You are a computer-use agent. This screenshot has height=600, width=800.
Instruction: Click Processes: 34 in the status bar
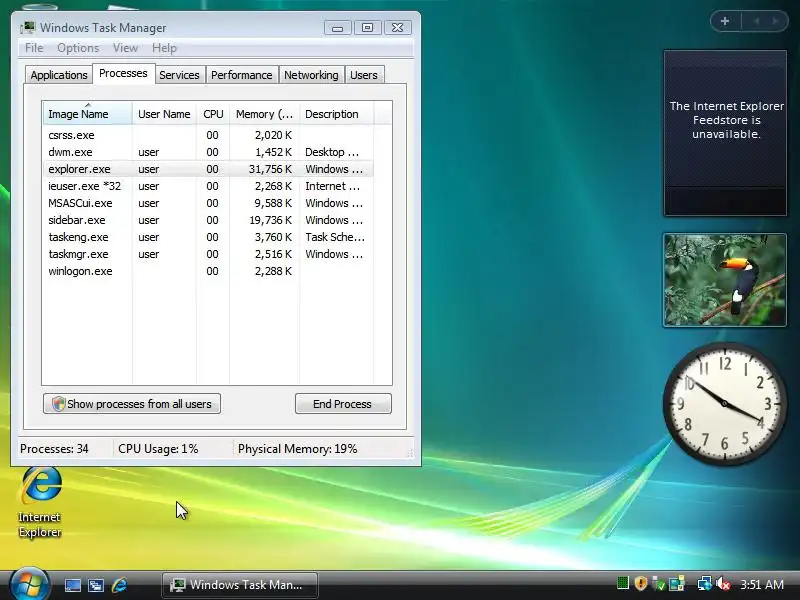point(54,449)
